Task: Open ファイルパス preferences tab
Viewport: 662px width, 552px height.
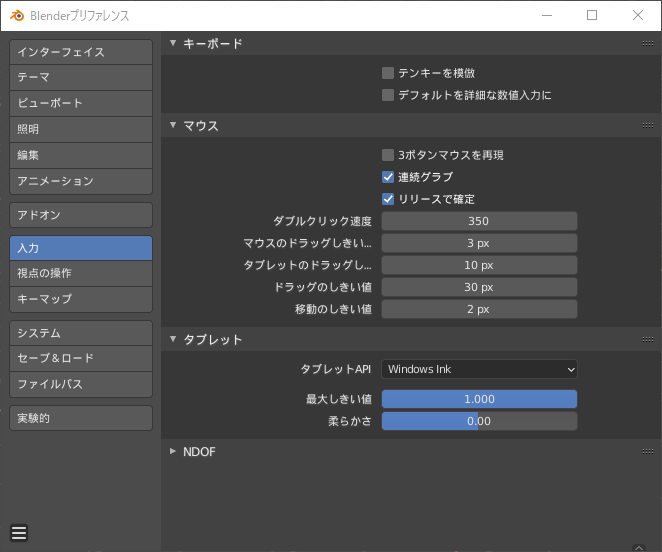Action: (x=81, y=384)
